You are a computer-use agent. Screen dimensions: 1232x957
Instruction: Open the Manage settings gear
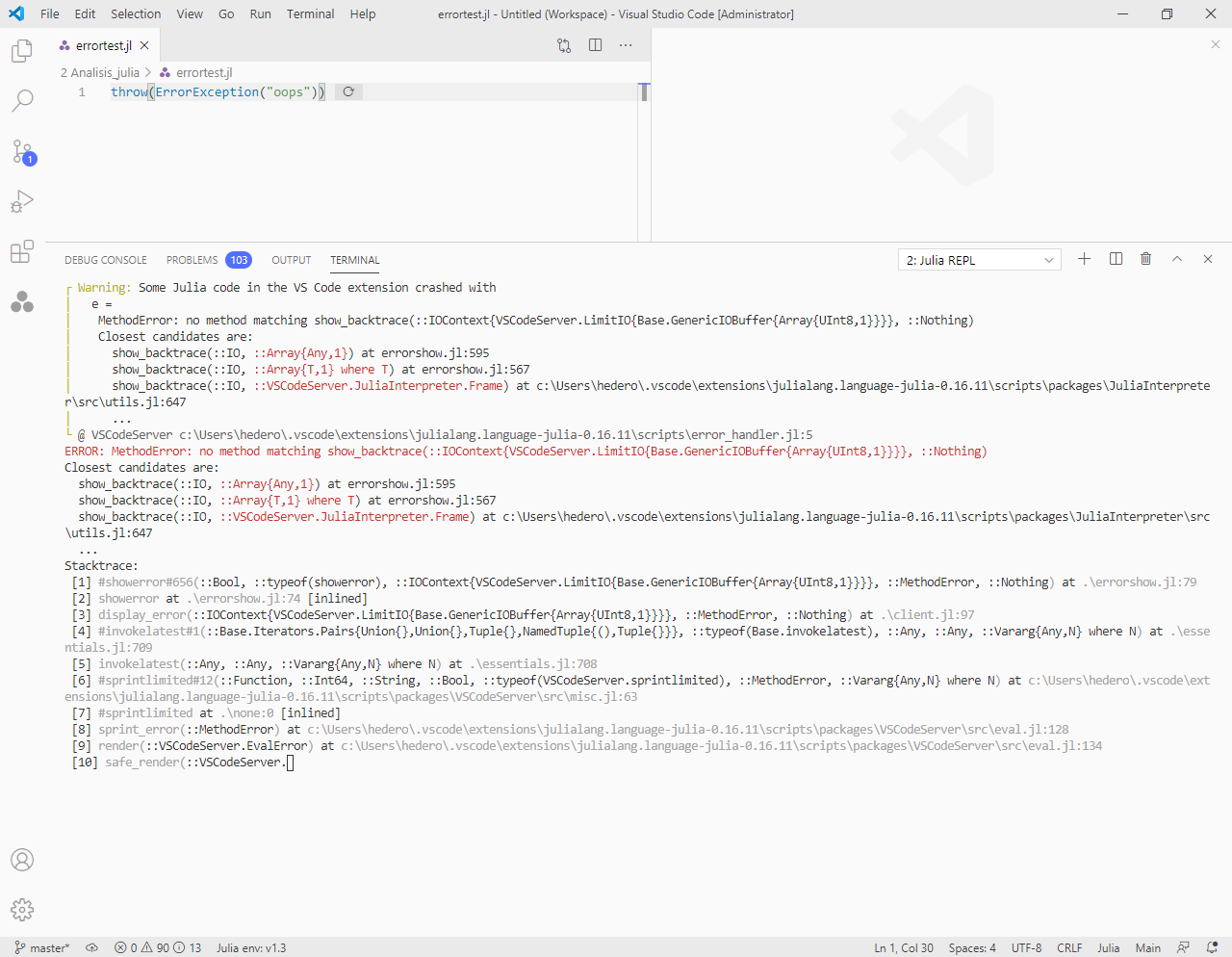[22, 910]
